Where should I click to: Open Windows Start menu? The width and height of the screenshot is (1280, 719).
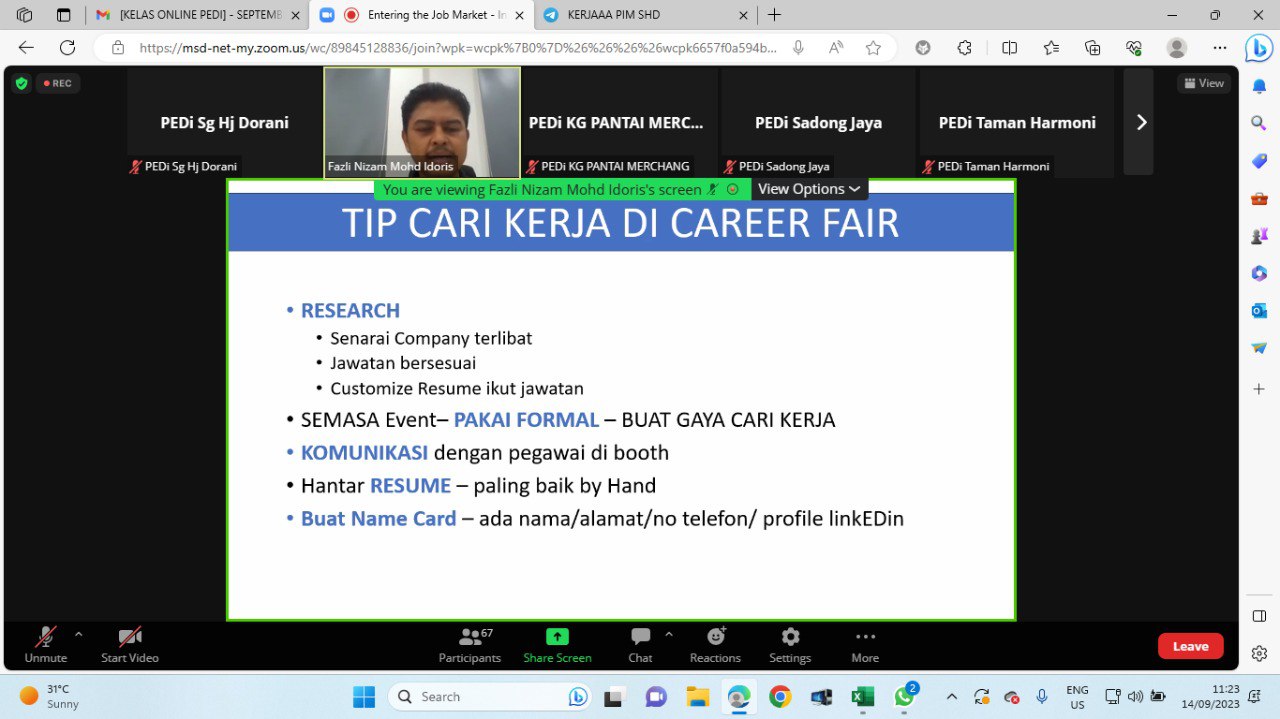364,696
